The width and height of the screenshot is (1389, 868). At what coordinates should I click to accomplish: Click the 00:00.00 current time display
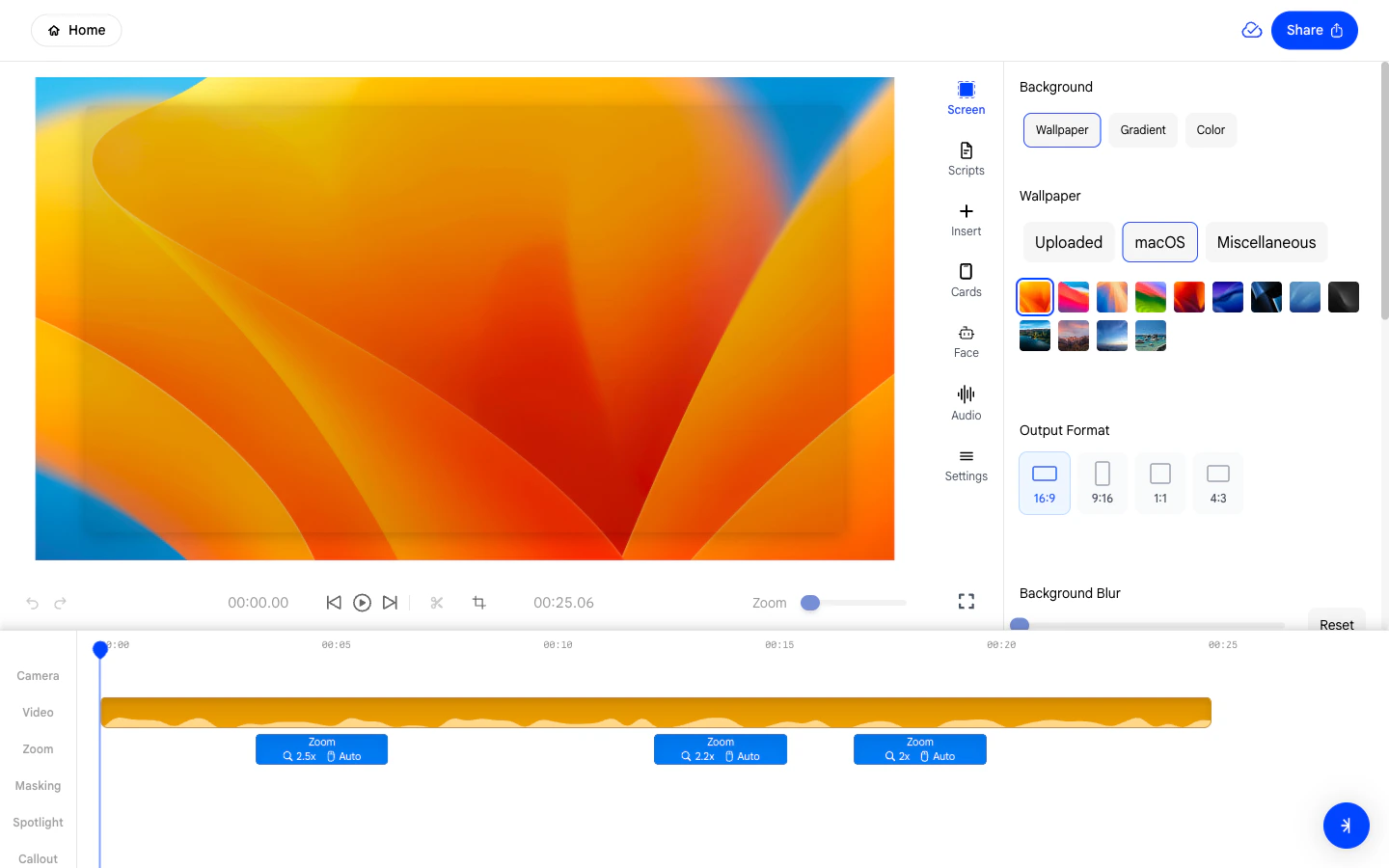(259, 603)
